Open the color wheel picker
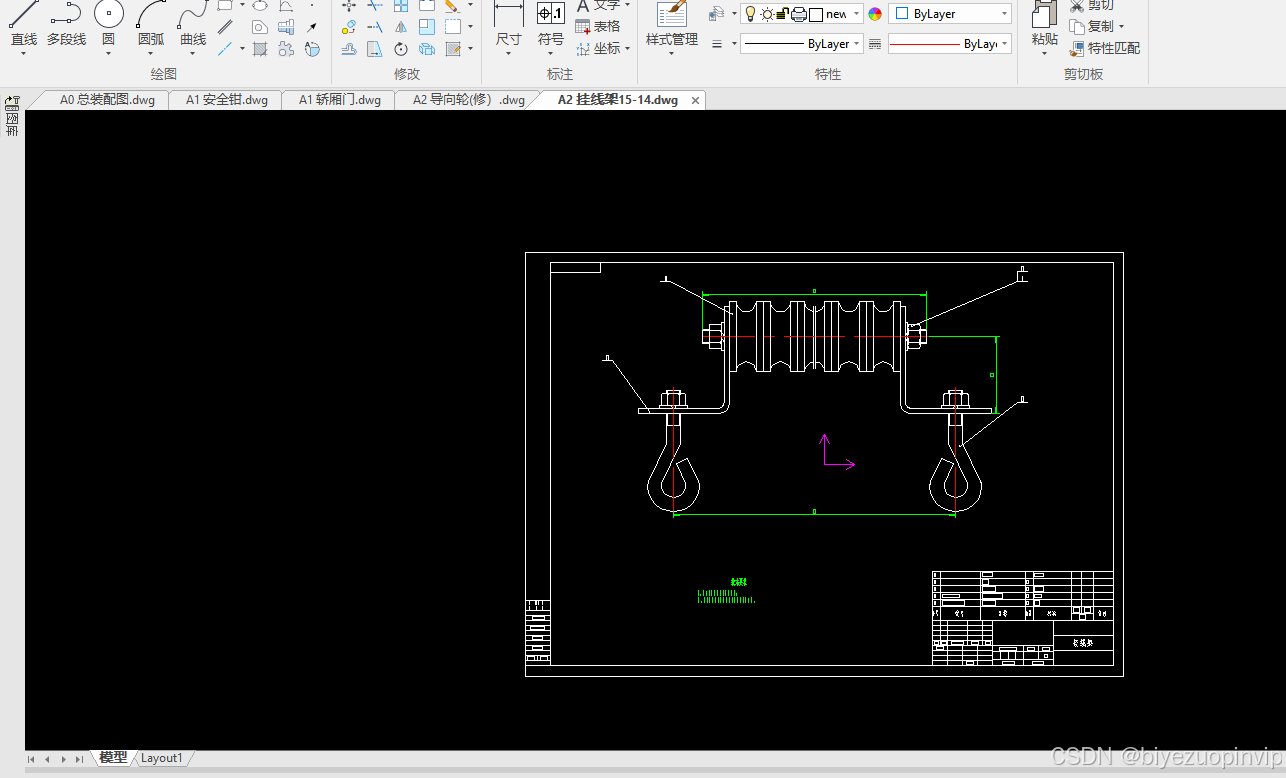The height and width of the screenshot is (778, 1286). pos(875,14)
